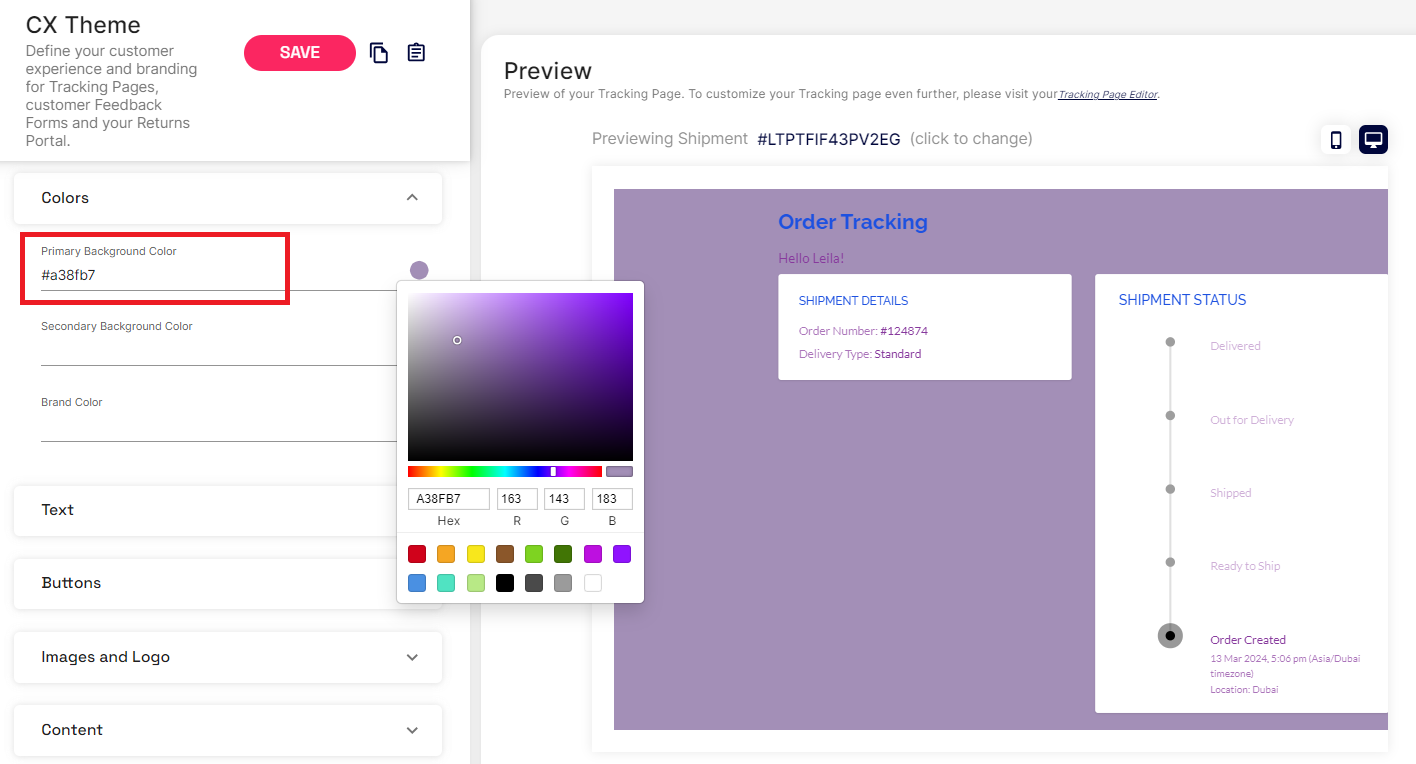This screenshot has width=1416, height=764.
Task: Click the copy theme icon
Action: tap(379, 53)
